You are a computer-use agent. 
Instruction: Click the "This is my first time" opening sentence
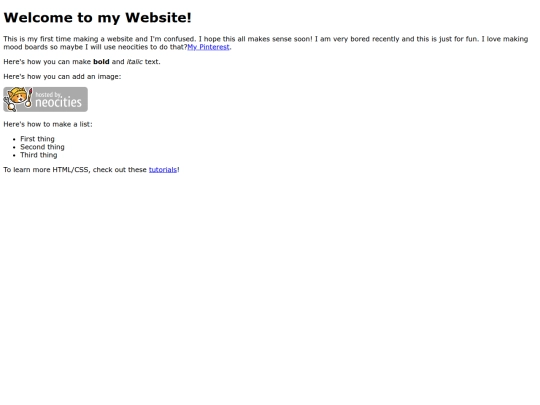pyautogui.click(x=100, y=39)
